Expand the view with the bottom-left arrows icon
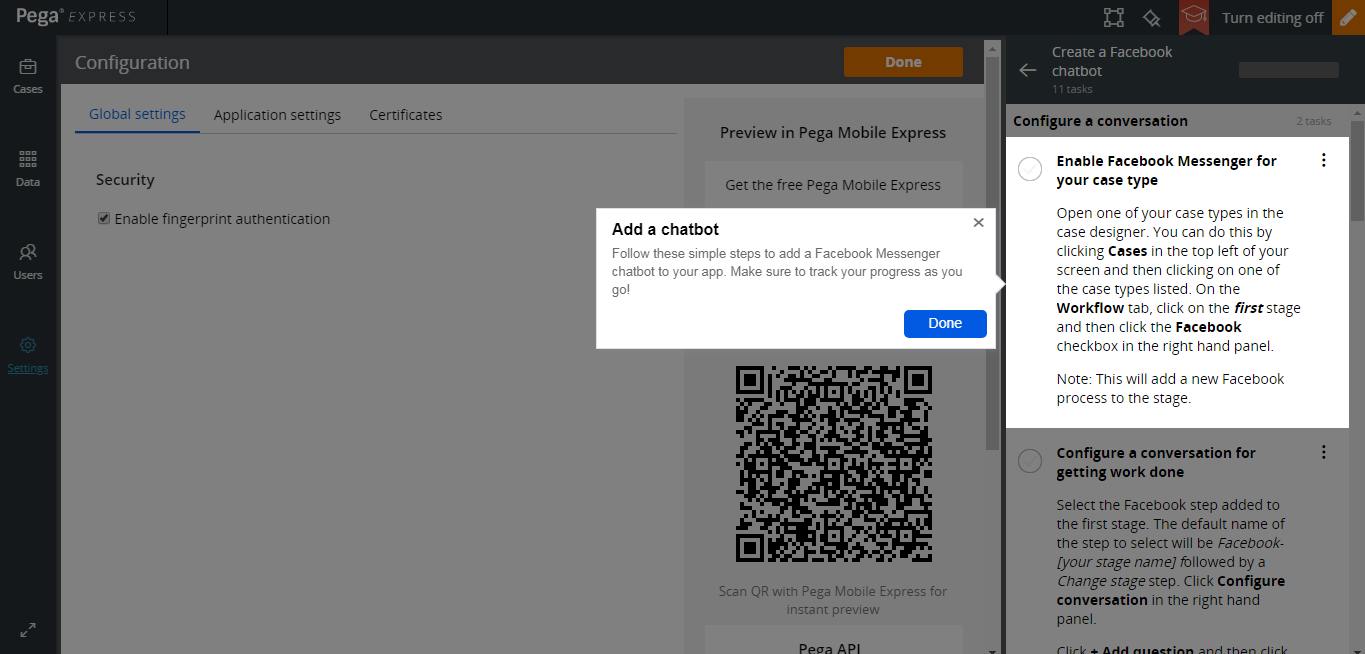1365x654 pixels. [x=27, y=630]
